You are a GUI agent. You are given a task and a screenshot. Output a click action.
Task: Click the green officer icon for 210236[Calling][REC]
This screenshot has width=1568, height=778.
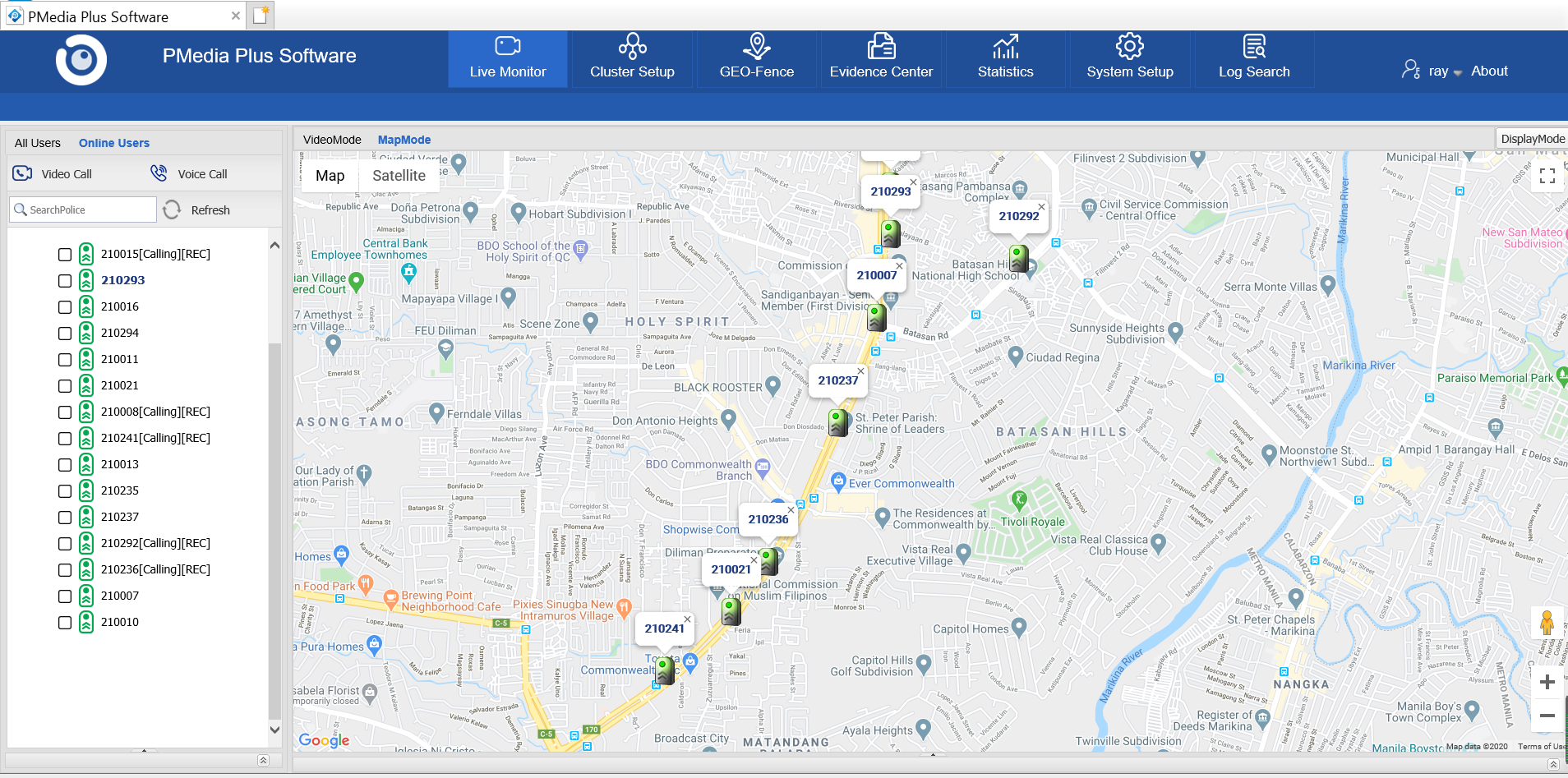click(86, 569)
